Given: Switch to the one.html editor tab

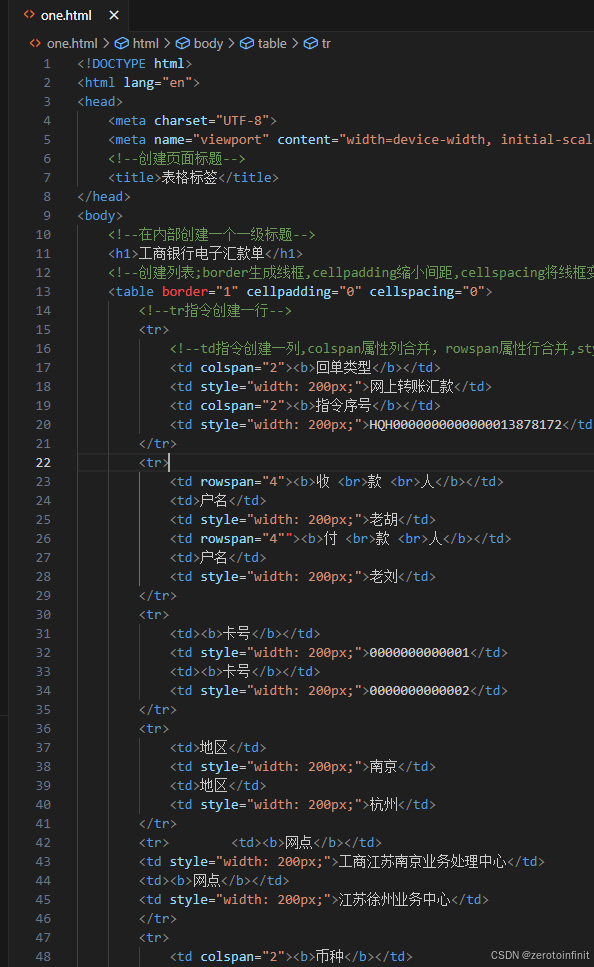Looking at the screenshot, I should (x=67, y=15).
